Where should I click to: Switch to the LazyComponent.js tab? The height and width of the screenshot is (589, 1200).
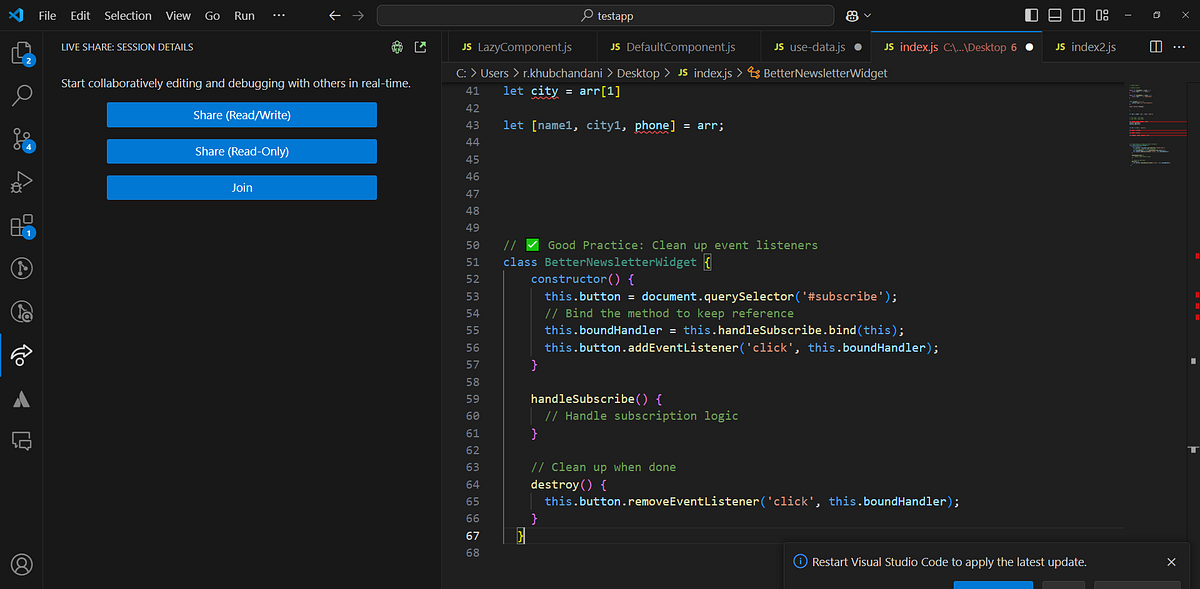519,47
